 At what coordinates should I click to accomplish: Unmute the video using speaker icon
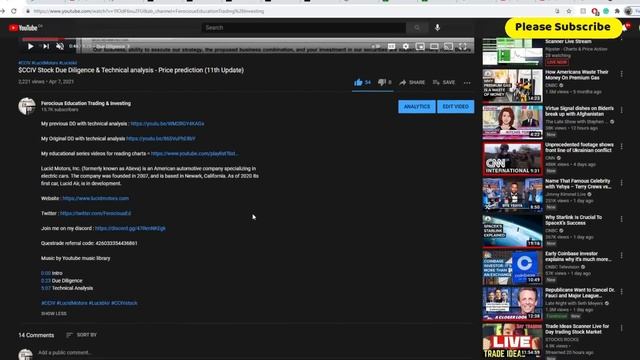[x=60, y=47]
